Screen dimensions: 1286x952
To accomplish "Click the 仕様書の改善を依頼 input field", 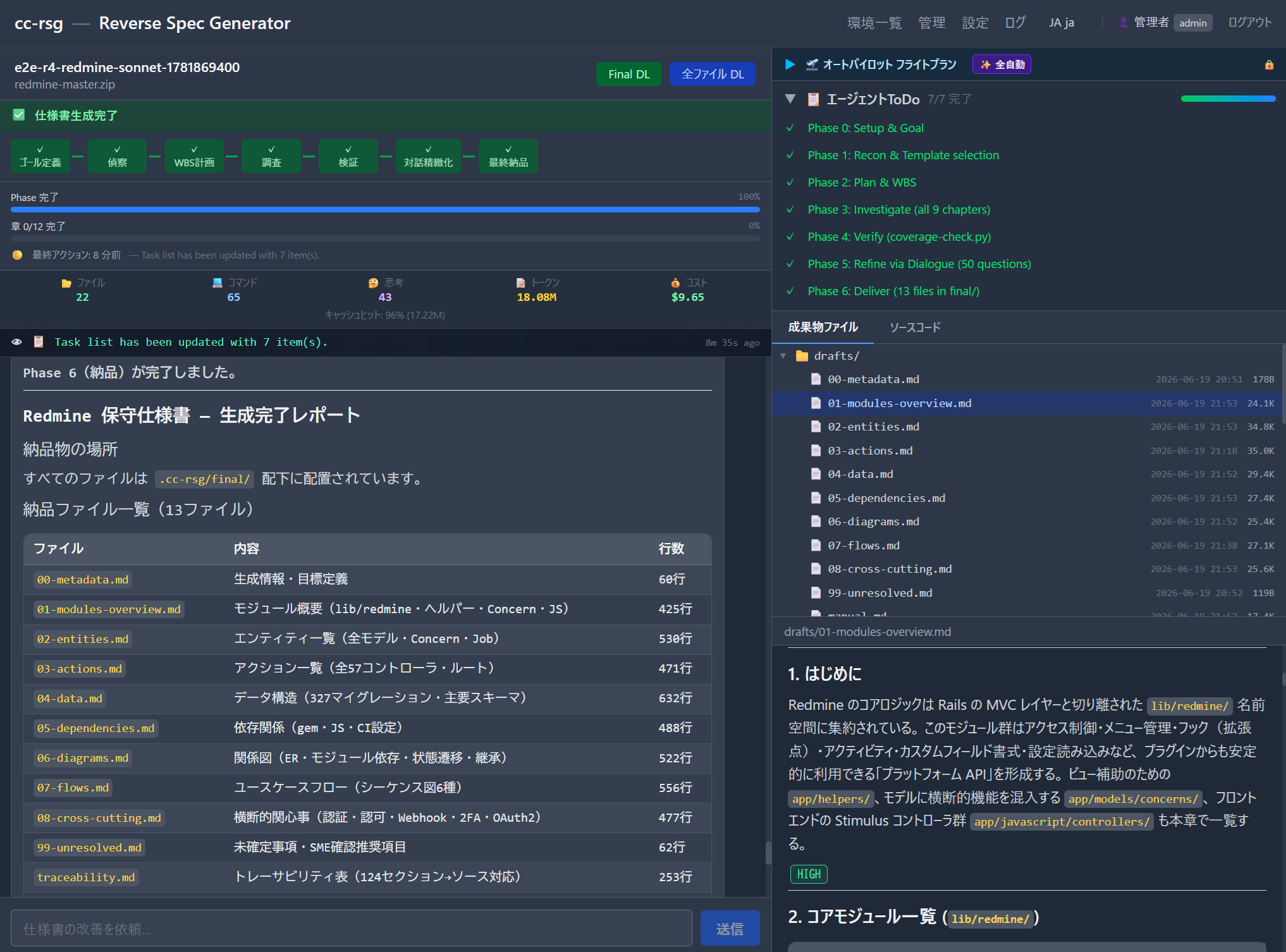I will 352,929.
